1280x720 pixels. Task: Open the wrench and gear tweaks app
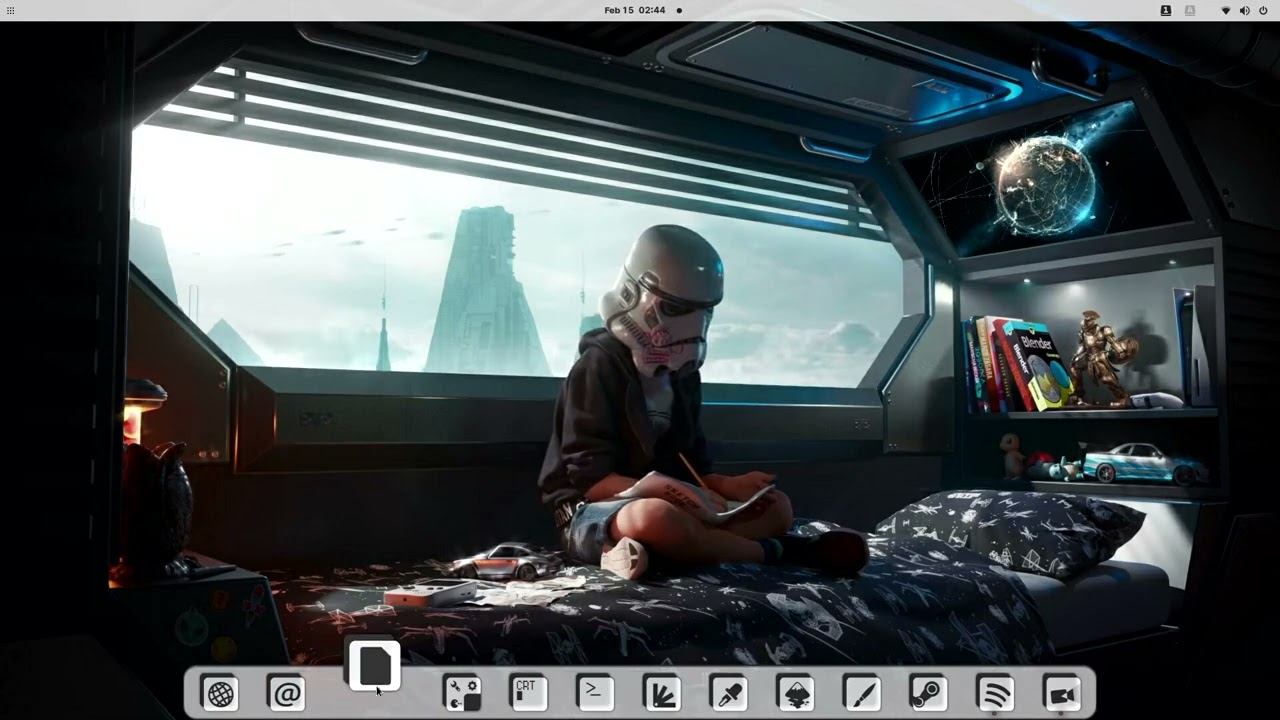[x=462, y=693]
